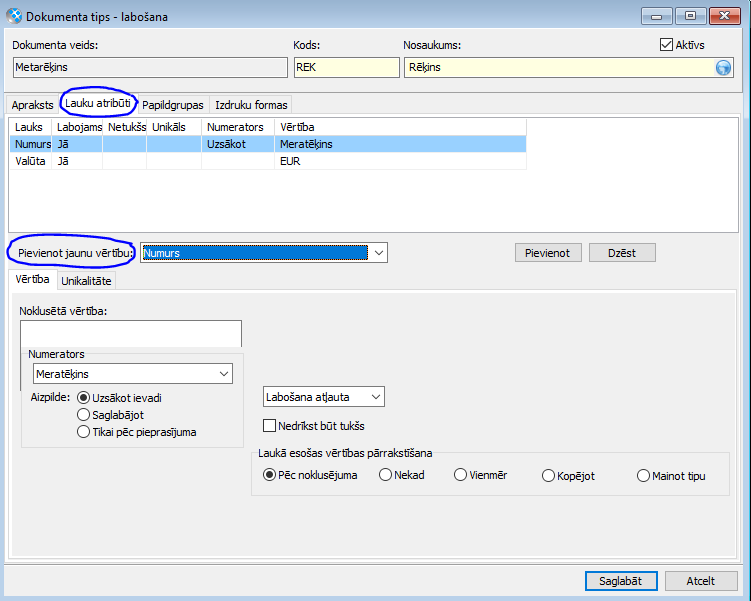Open the Izdruku formas tab
751x601 pixels.
pos(251,105)
